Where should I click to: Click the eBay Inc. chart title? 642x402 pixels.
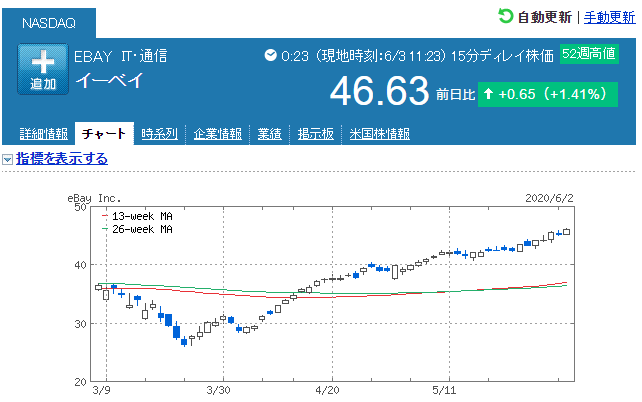(95, 199)
